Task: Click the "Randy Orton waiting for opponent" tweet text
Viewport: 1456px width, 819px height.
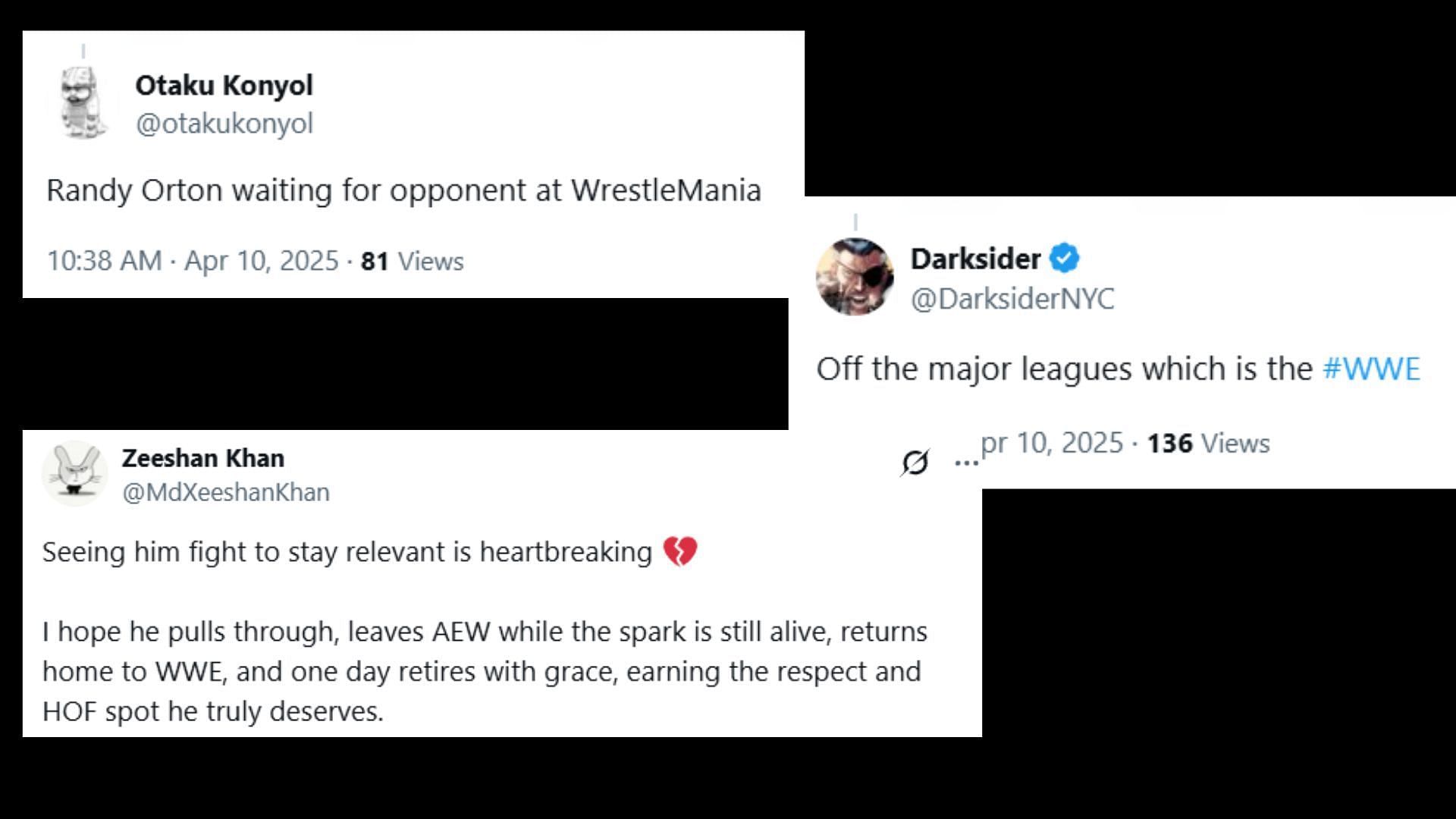Action: 403,190
